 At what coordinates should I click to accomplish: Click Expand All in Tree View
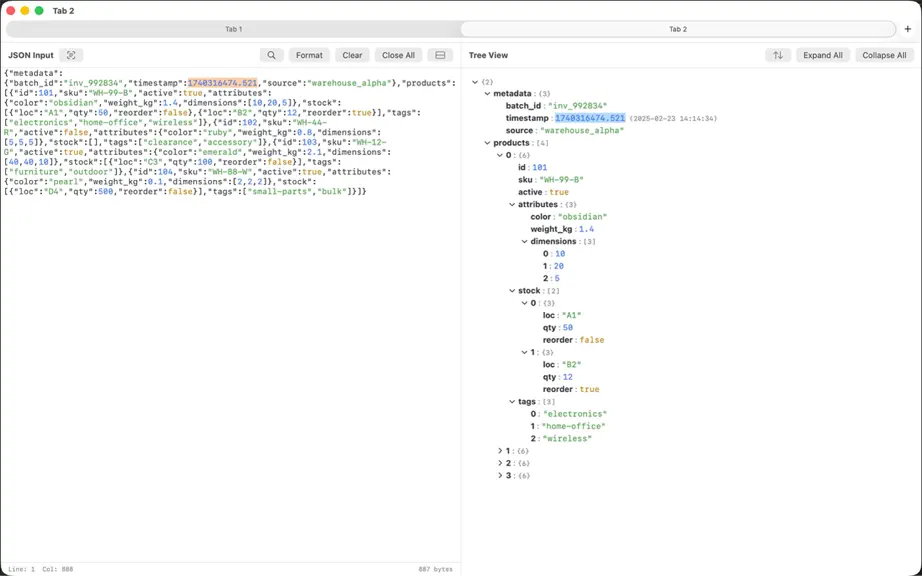823,55
